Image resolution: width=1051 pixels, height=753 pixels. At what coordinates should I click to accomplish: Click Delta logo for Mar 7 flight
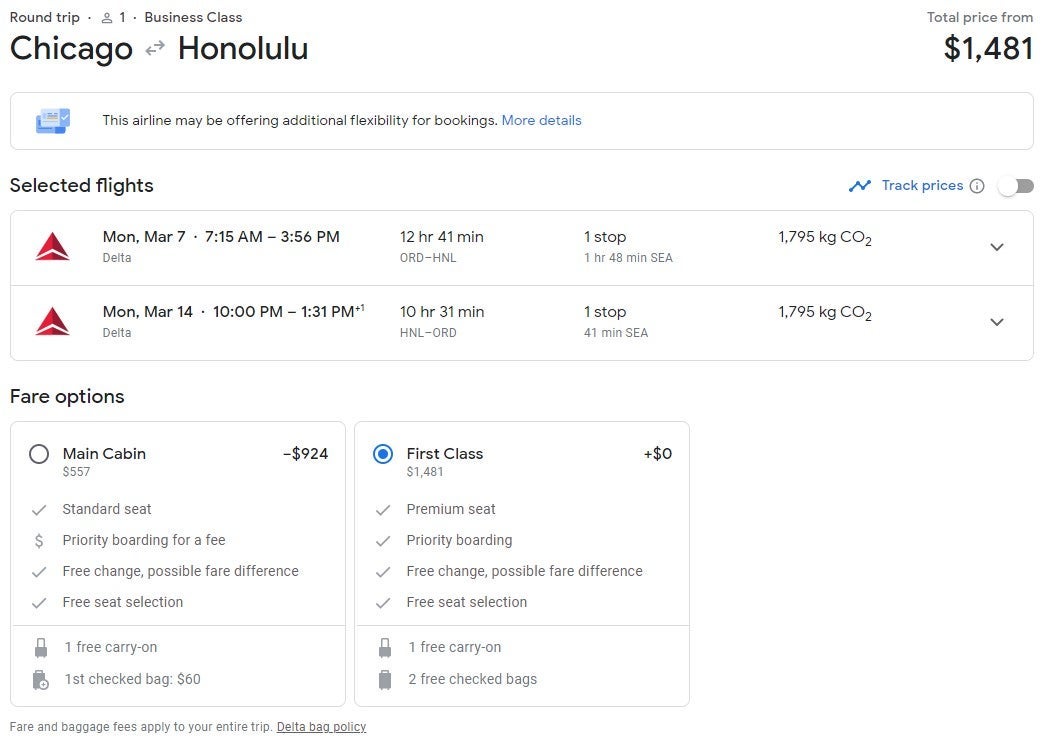pos(52,247)
